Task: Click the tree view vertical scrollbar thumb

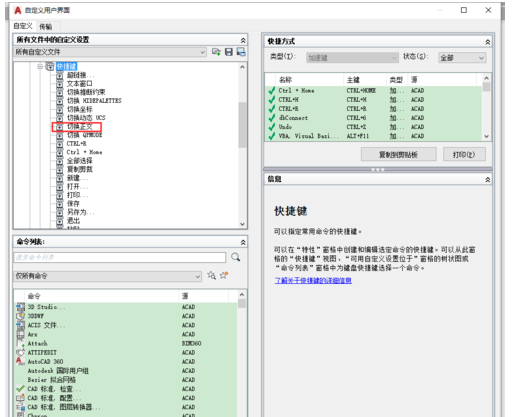Action: coord(242,124)
